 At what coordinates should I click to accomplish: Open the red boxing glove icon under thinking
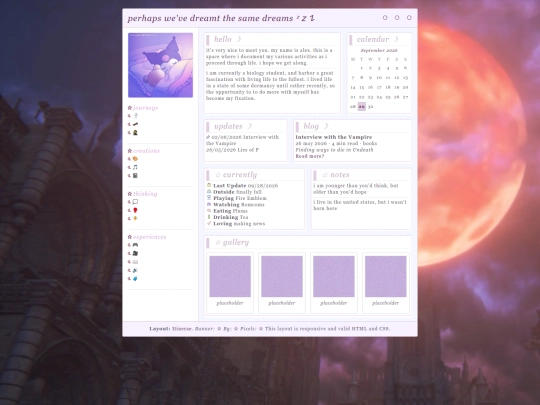click(135, 210)
